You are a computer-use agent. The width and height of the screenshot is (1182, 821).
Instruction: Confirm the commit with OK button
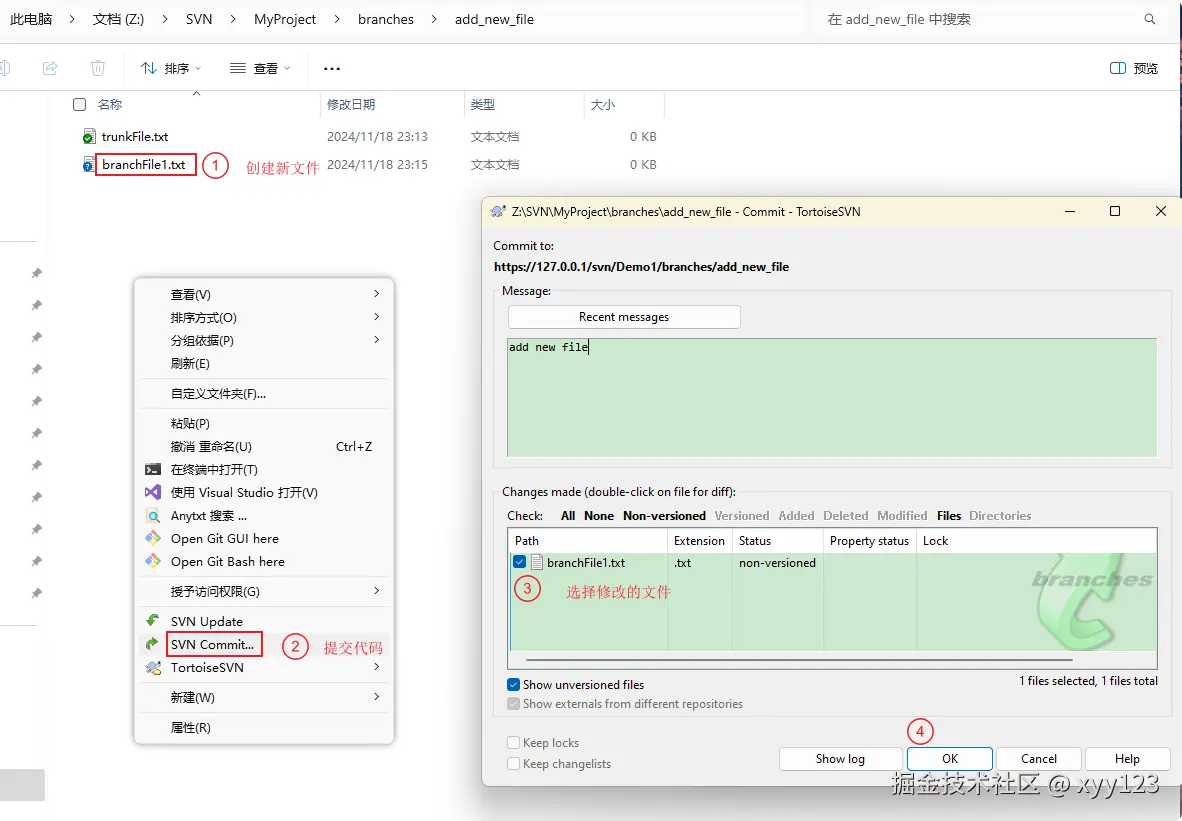[950, 758]
